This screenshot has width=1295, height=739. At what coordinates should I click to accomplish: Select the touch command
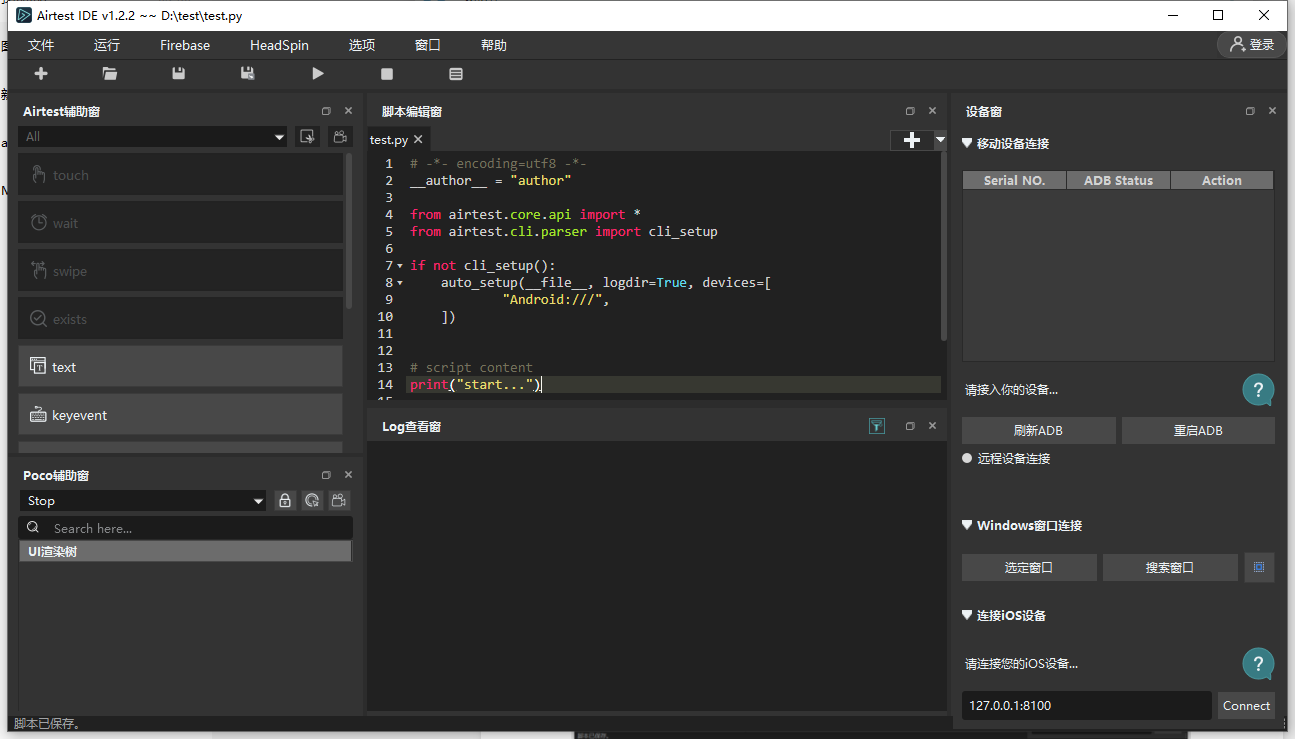pyautogui.click(x=180, y=175)
